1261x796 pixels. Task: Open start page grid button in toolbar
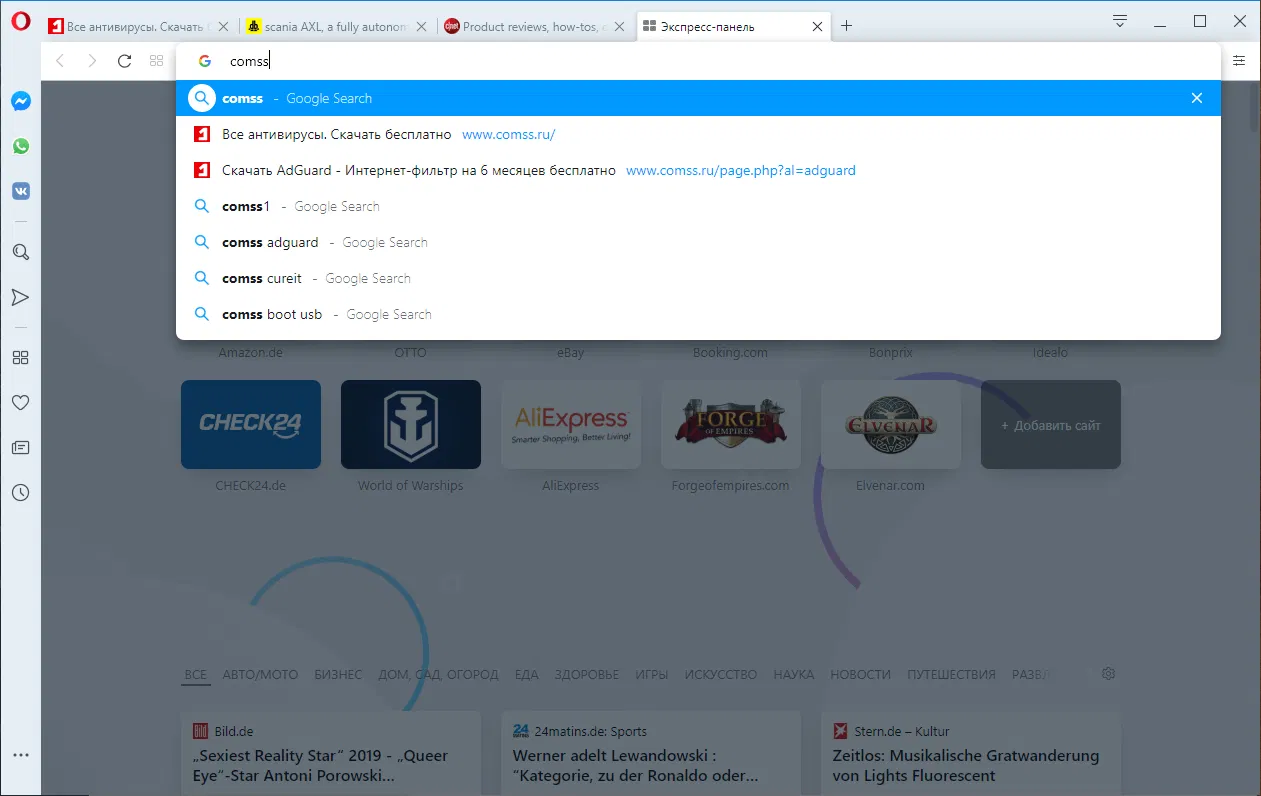pos(156,61)
